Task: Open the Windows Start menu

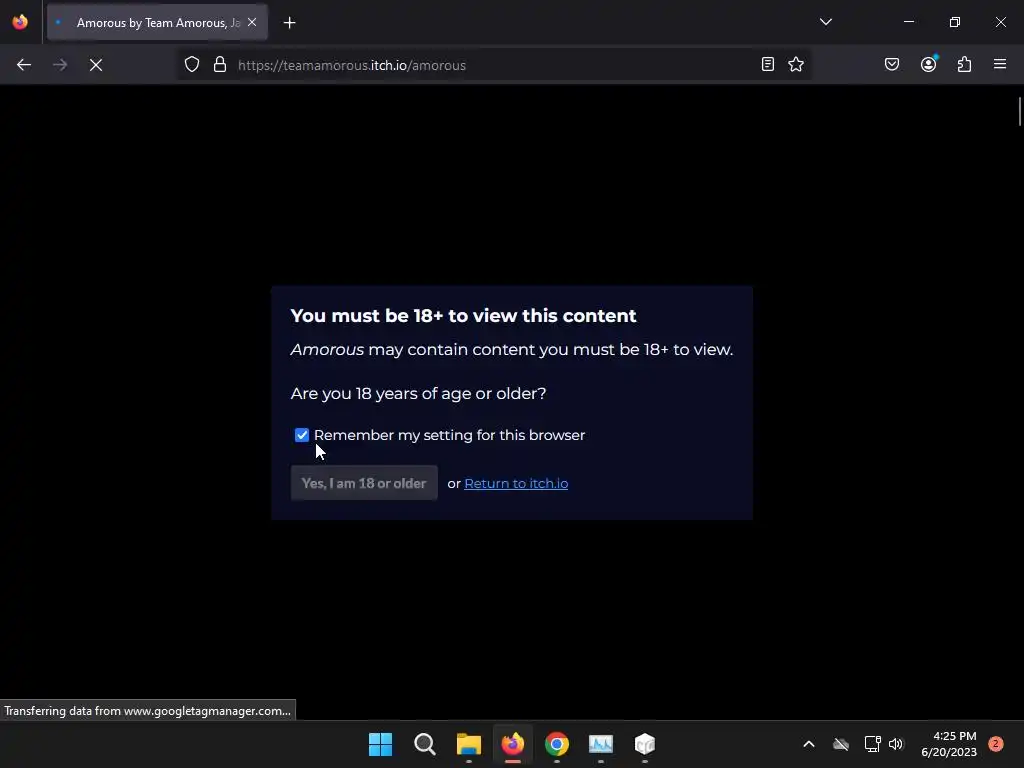Action: click(x=380, y=744)
